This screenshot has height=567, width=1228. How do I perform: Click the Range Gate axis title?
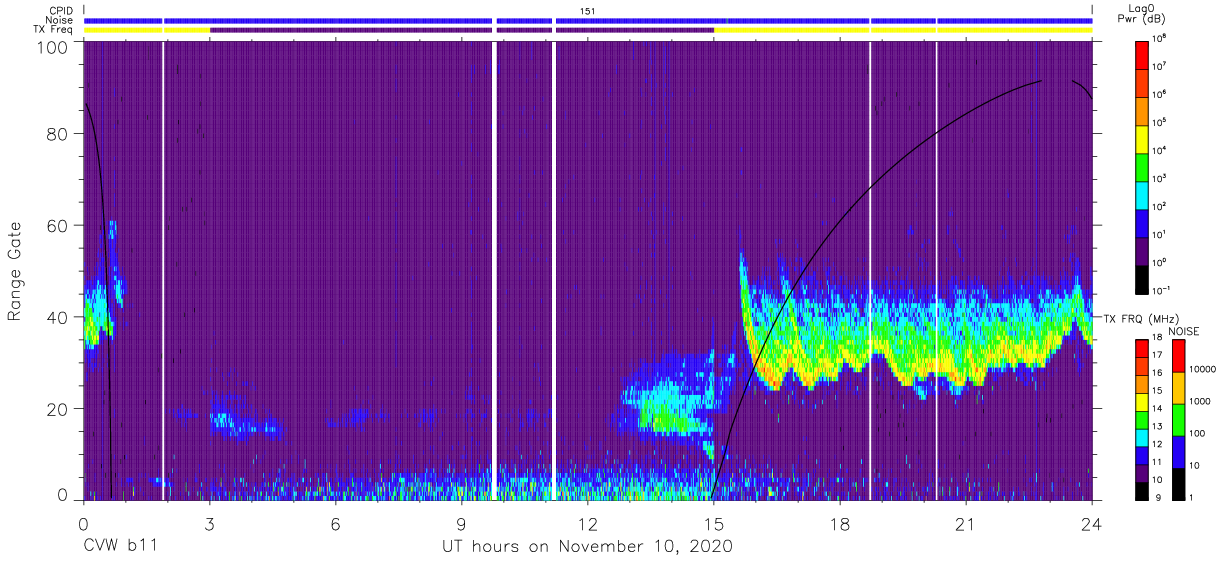click(x=15, y=271)
